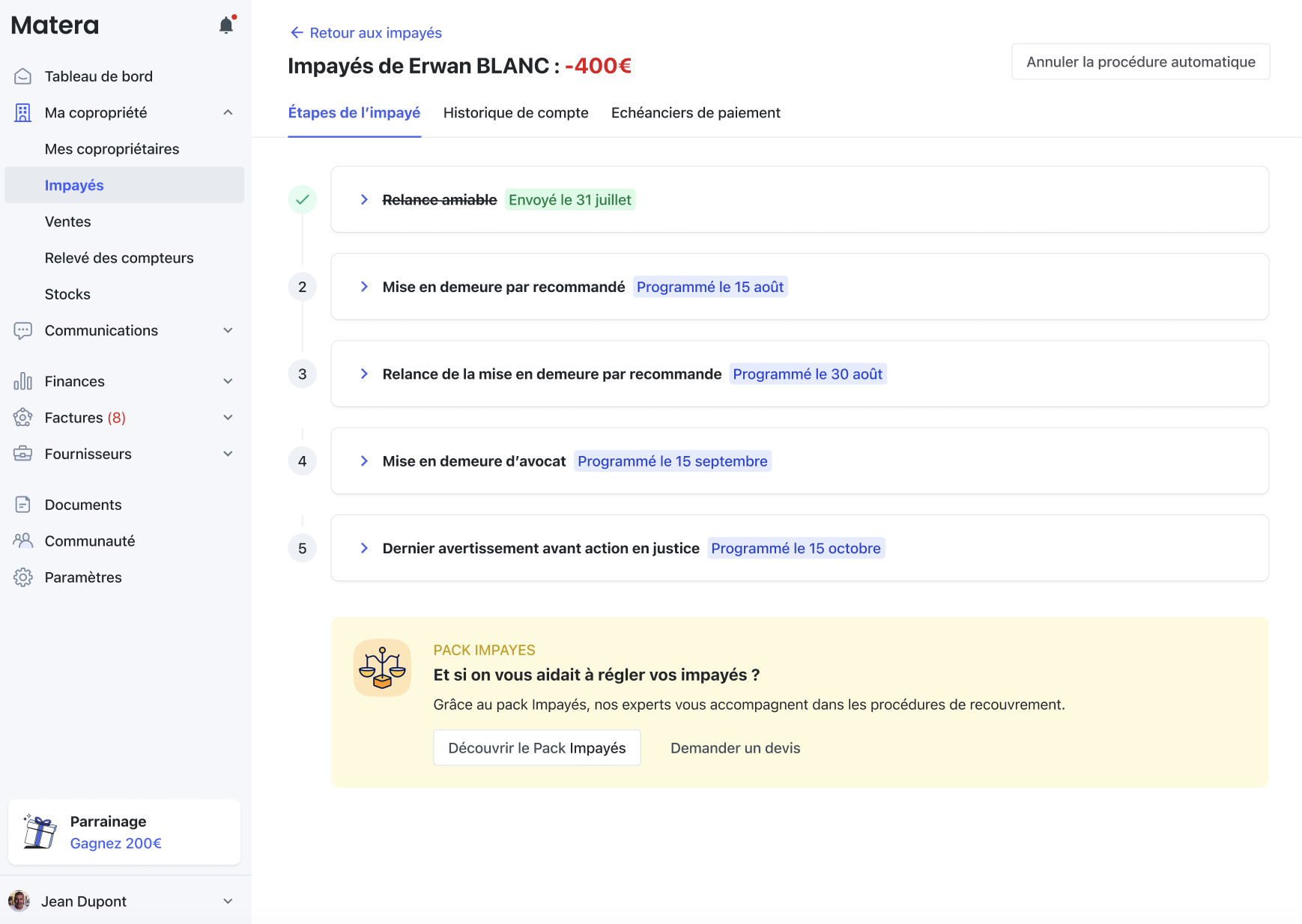1302x924 pixels.
Task: Expand the Relance amiable step details
Action: pos(364,200)
